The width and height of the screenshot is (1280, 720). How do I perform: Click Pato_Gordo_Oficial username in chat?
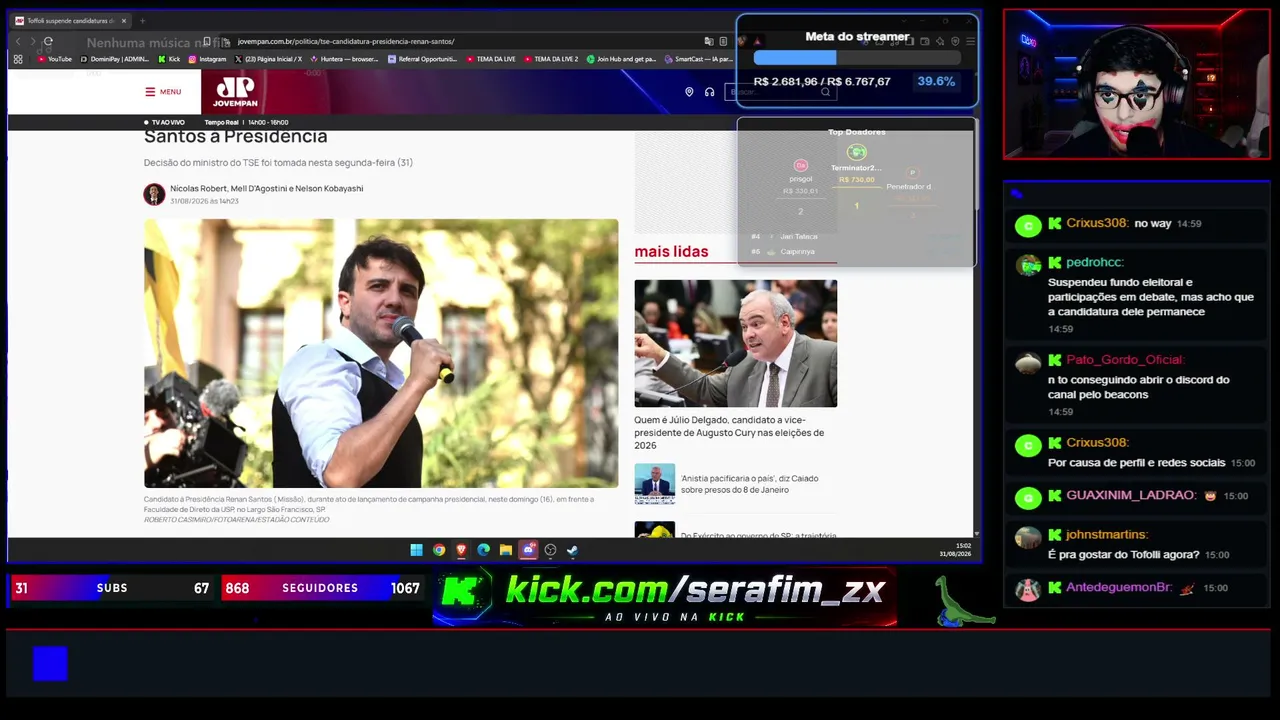[1125, 359]
